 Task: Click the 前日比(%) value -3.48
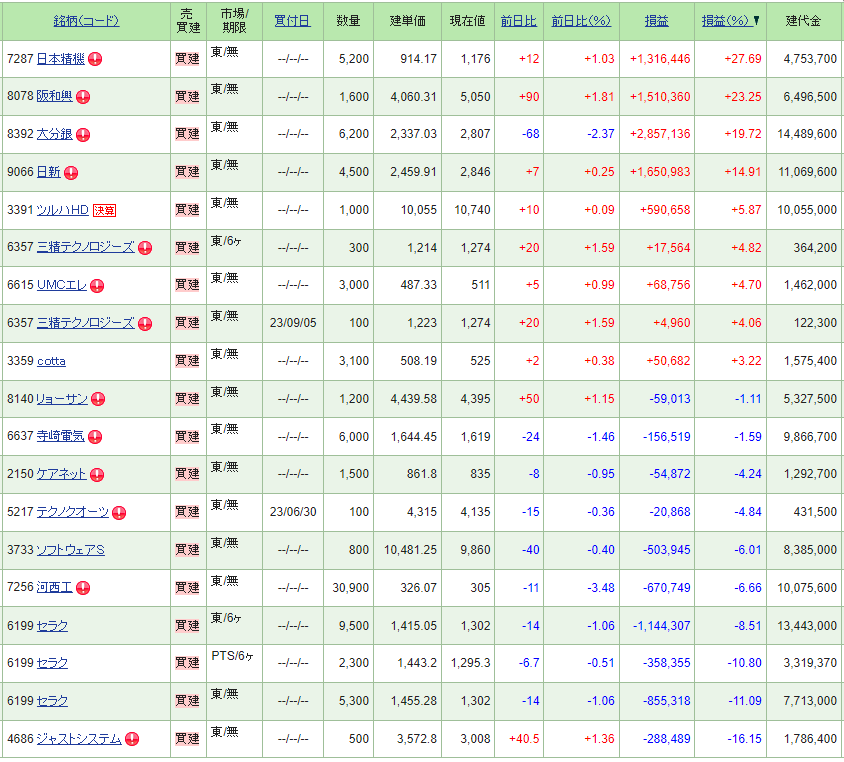[601, 588]
